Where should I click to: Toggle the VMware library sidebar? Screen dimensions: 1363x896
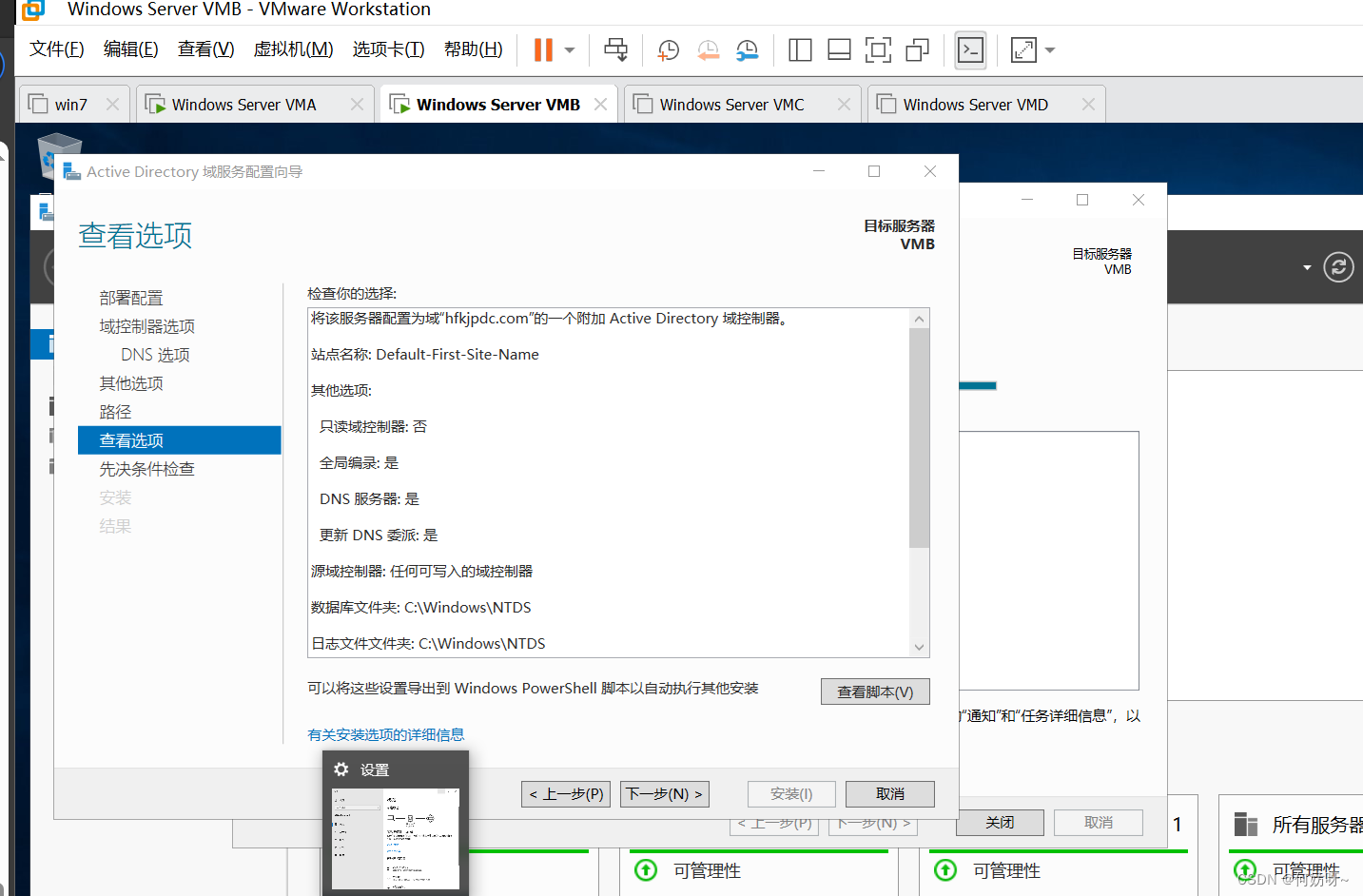(800, 50)
